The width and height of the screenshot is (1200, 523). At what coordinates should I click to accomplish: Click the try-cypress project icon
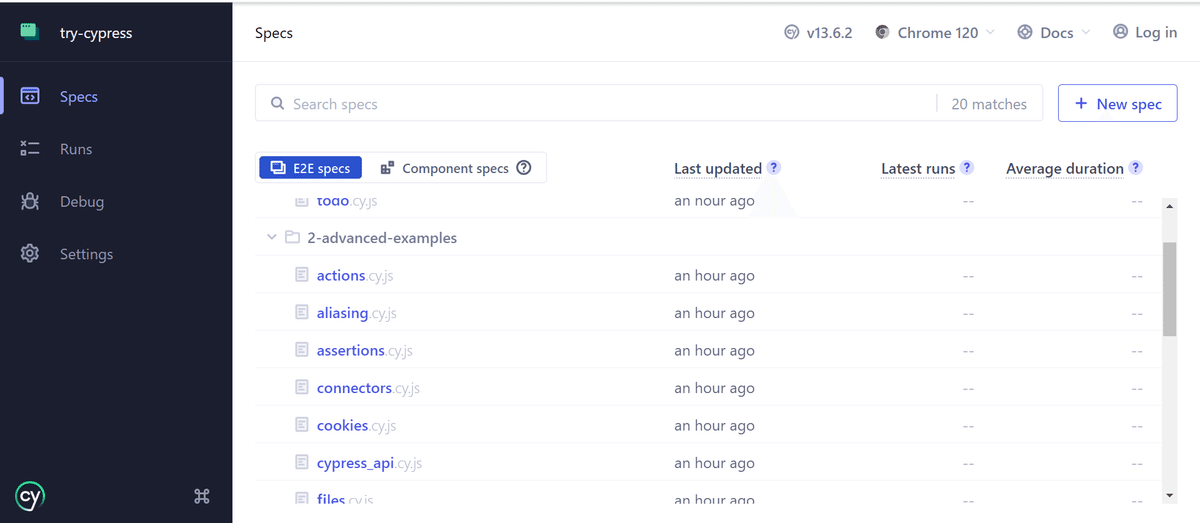pyautogui.click(x=30, y=32)
